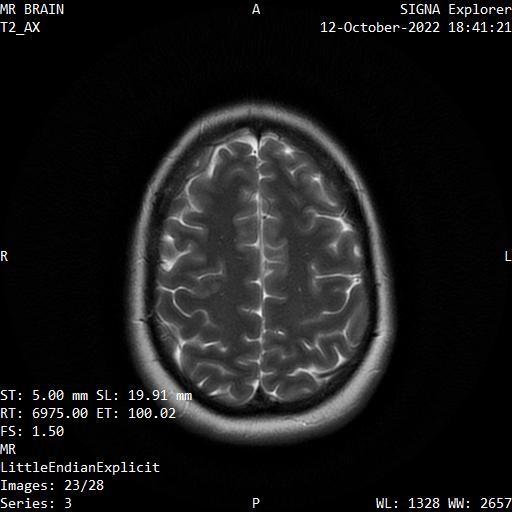Click the posterior 'P' orientation marker
Image resolution: width=512 pixels, height=512 pixels.
[256, 503]
